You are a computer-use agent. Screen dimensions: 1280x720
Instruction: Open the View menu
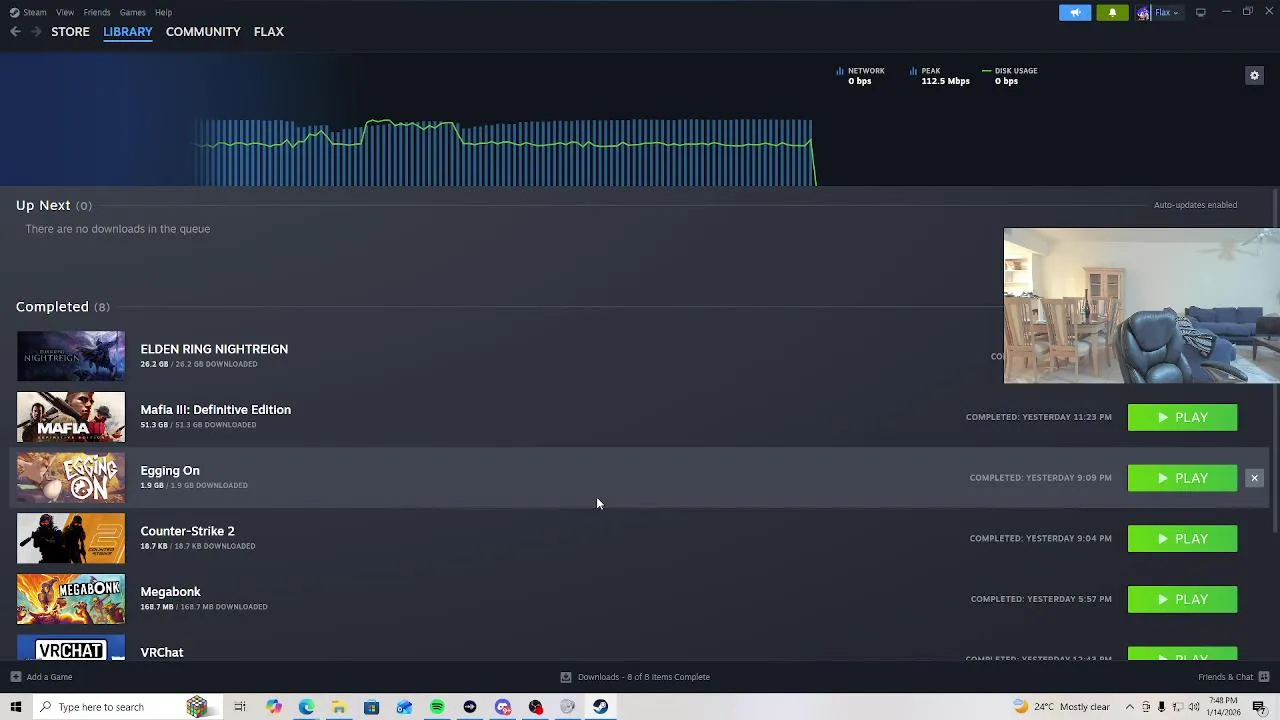click(65, 12)
